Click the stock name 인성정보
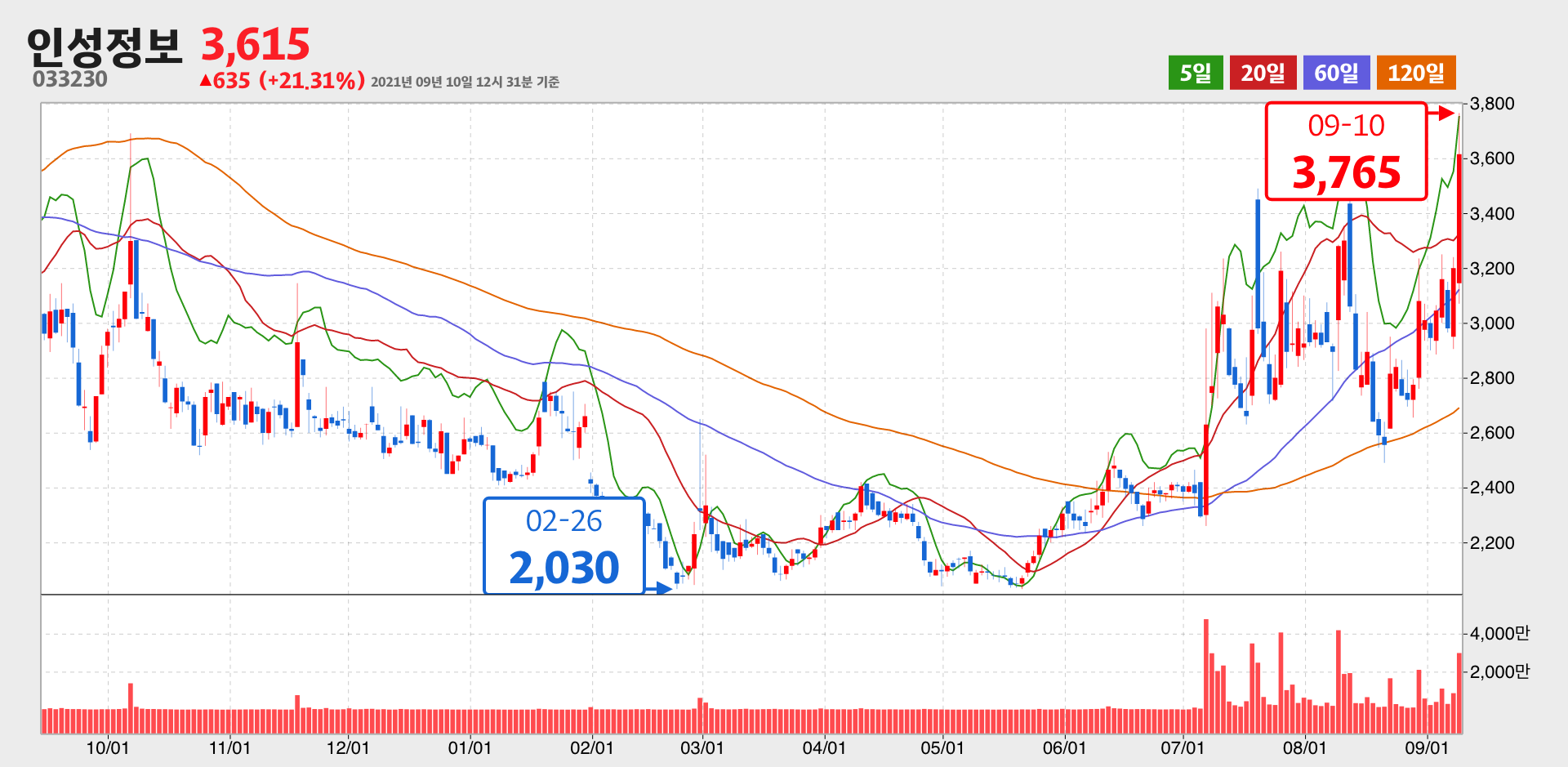This screenshot has height=767, width=1568. [104, 46]
